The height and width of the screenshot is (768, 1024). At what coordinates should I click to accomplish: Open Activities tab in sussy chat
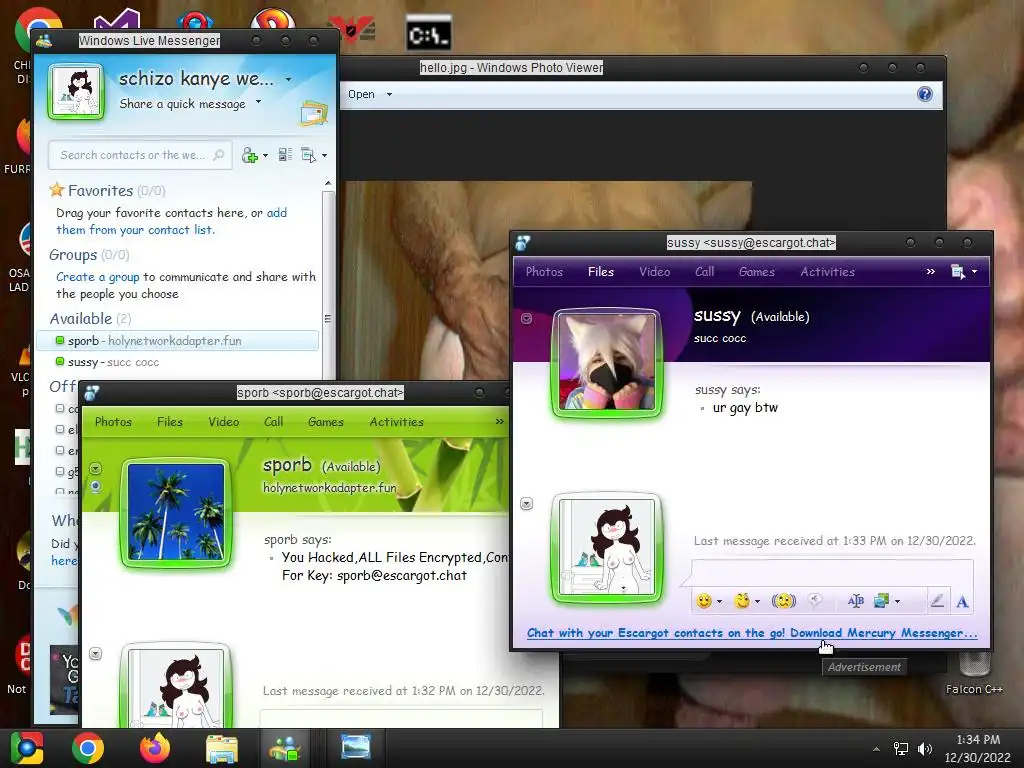(827, 272)
